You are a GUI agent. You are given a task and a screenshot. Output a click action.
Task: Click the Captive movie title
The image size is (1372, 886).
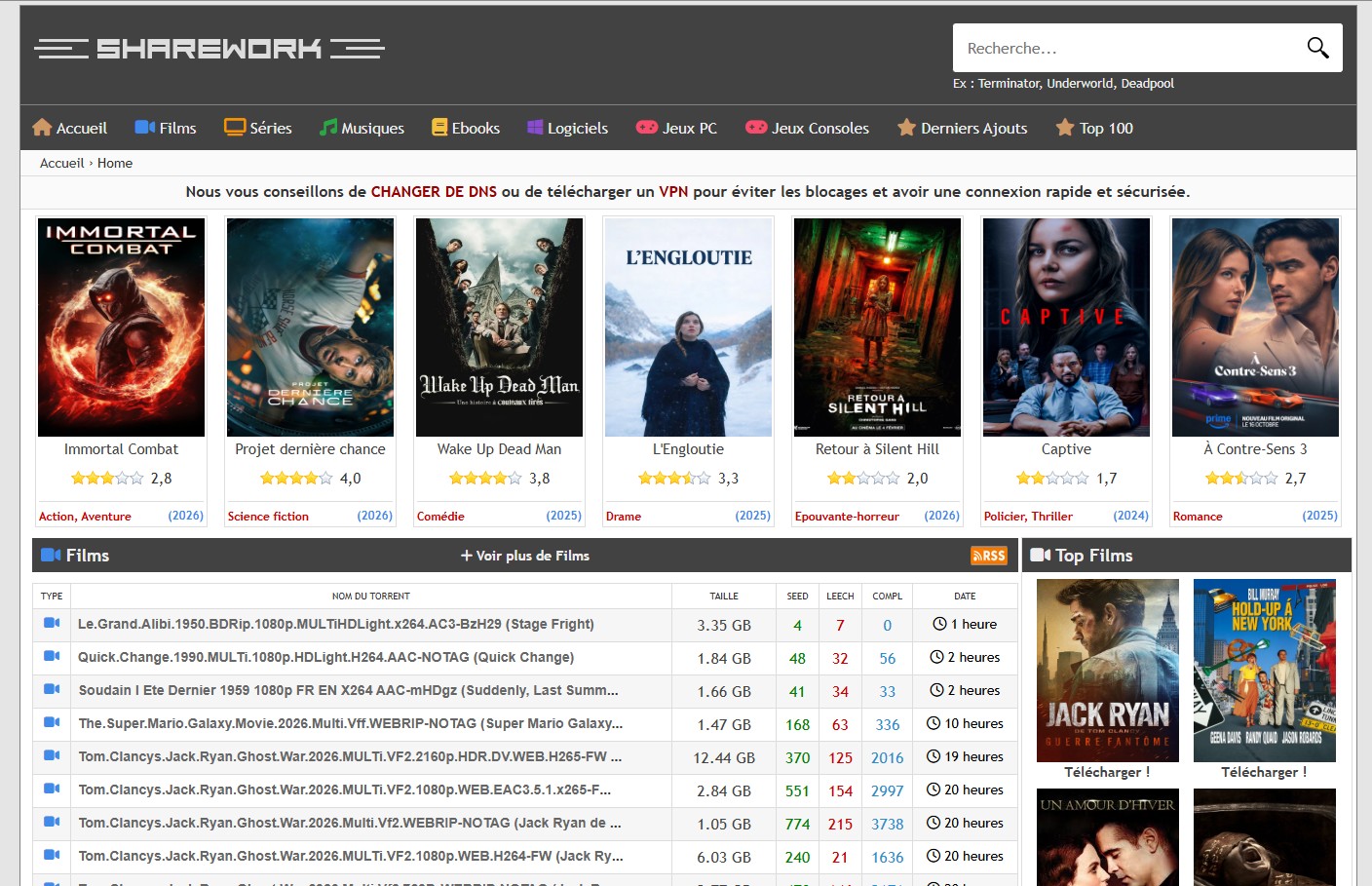point(1066,449)
